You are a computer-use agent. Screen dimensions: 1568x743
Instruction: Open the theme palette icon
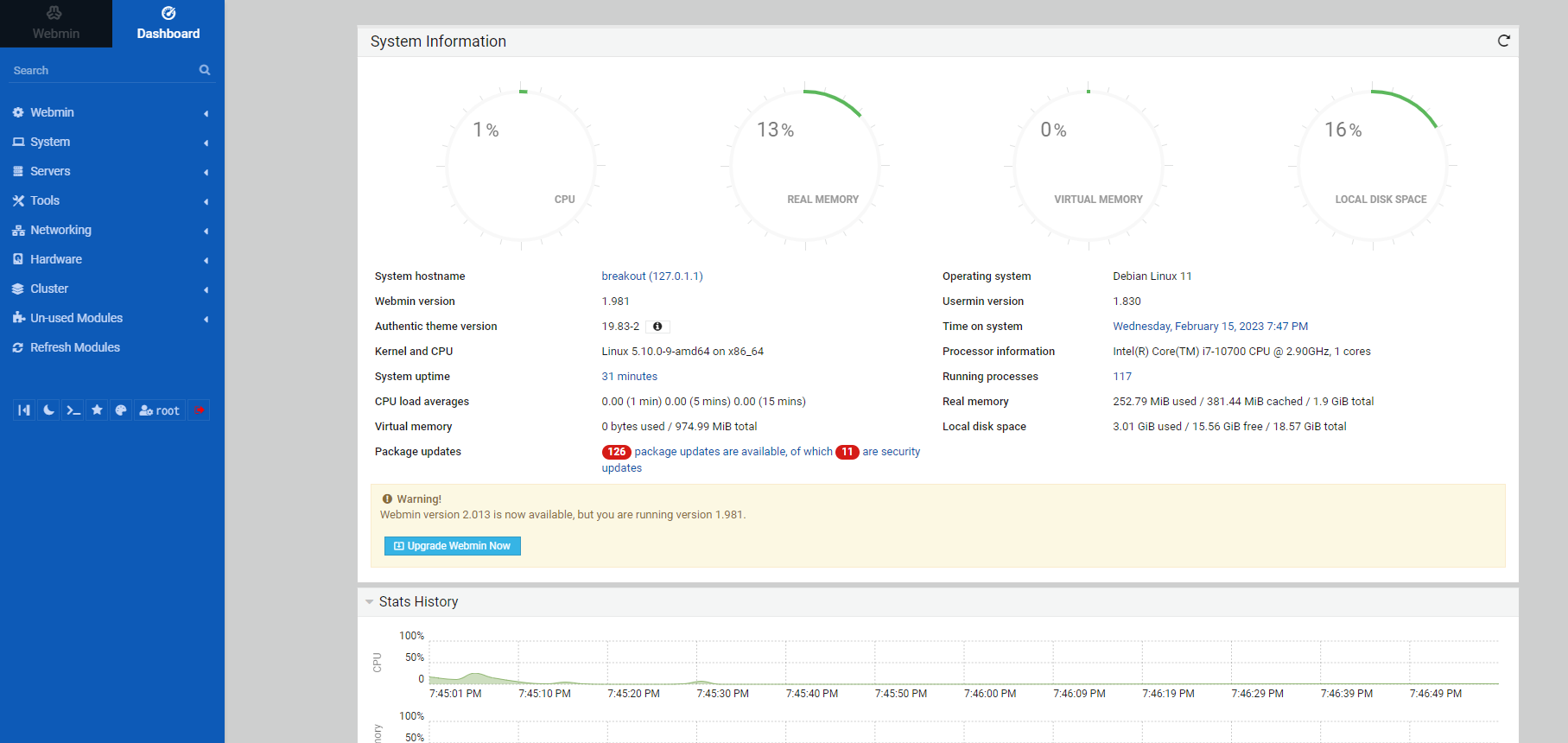pos(121,410)
